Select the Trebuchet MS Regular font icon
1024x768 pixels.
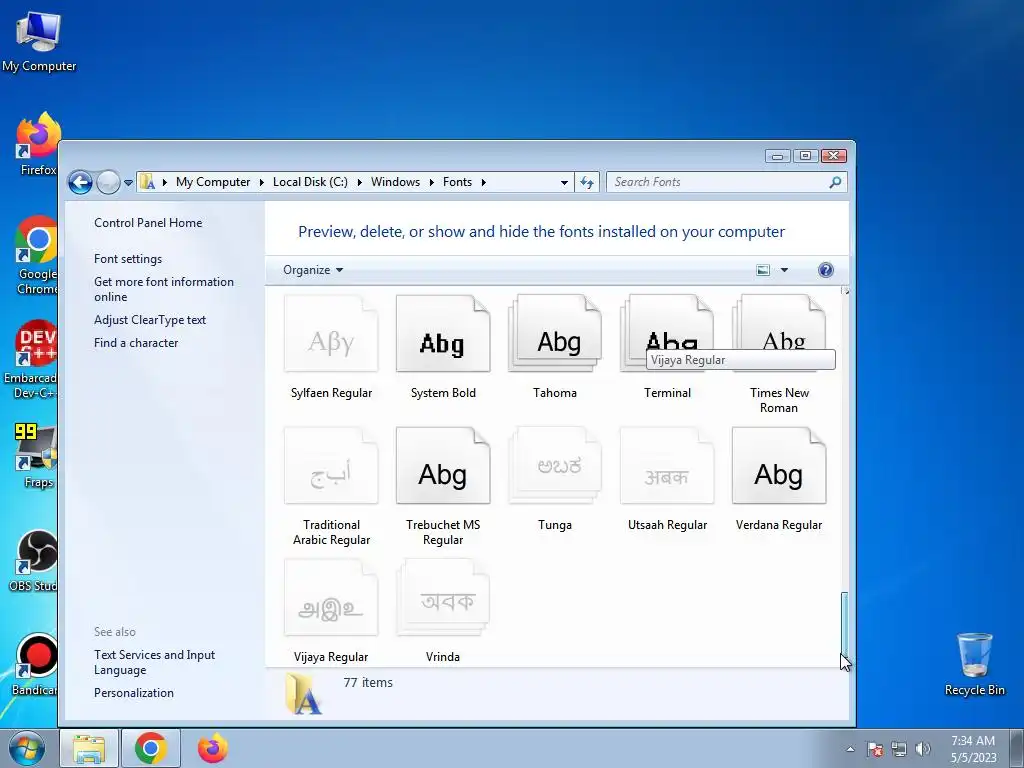pos(443,466)
